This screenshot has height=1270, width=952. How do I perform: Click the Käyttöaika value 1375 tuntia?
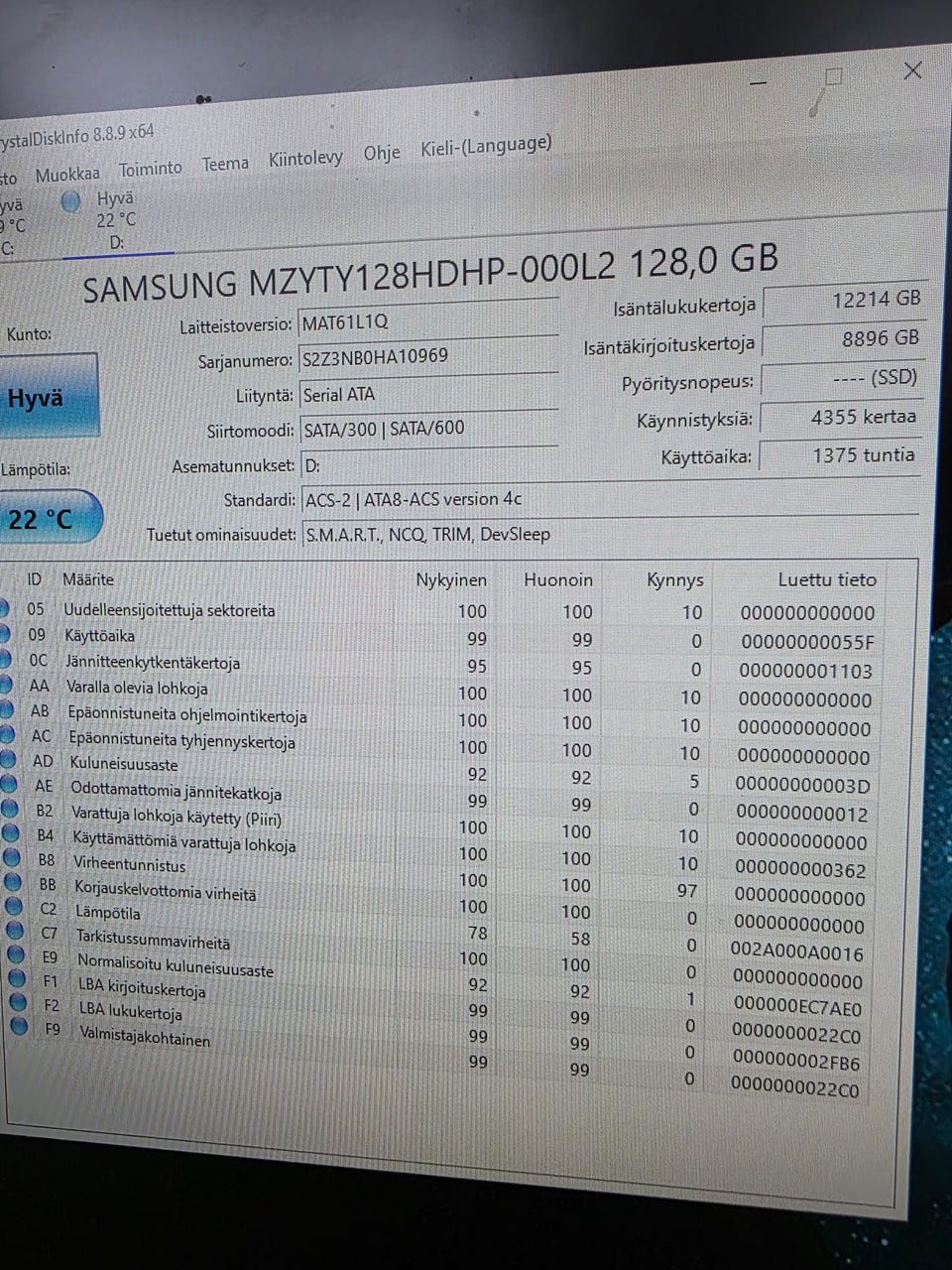843,455
